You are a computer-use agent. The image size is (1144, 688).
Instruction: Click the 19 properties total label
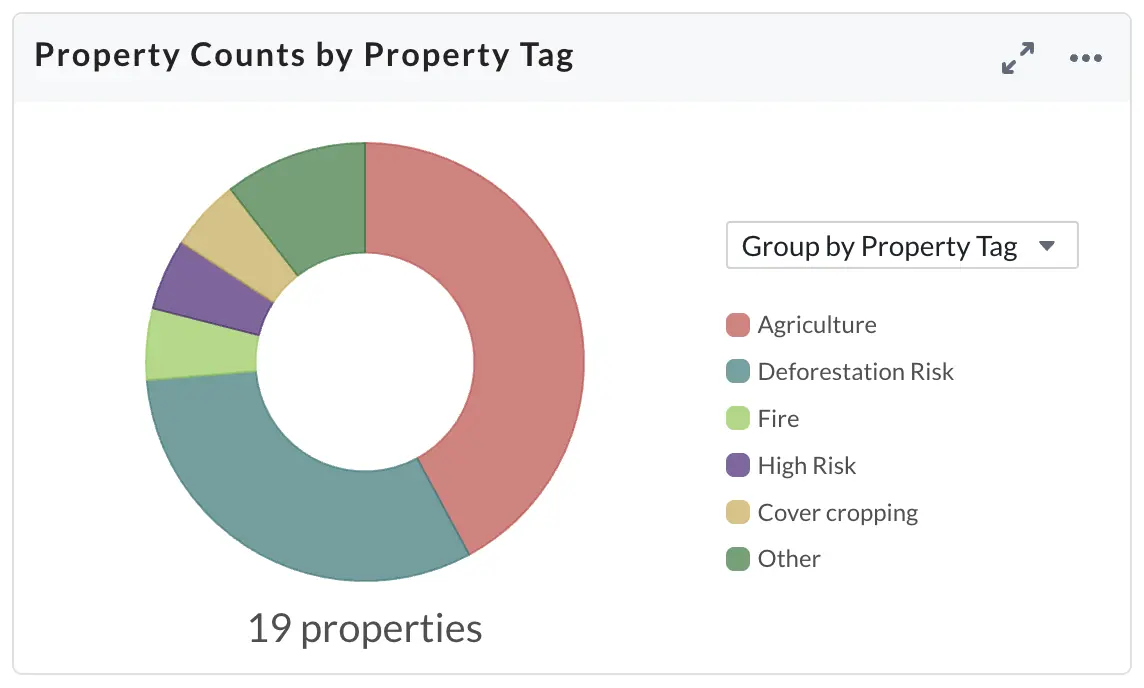point(365,628)
